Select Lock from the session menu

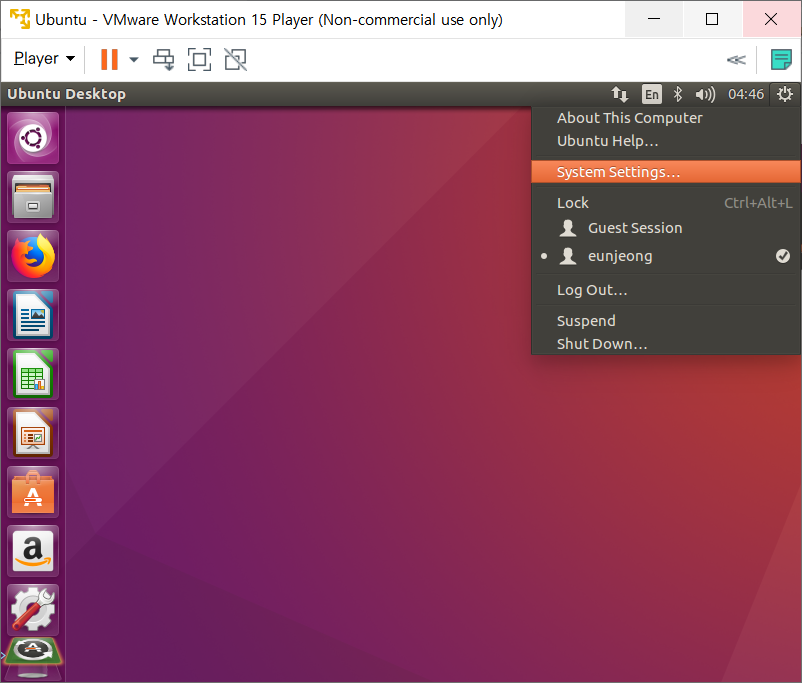coord(666,203)
